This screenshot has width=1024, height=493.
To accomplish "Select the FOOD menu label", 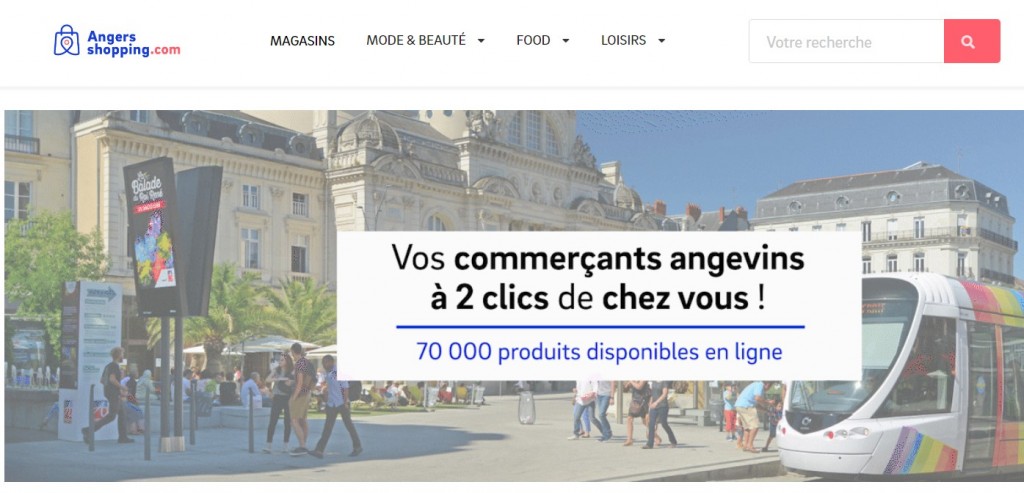I will [533, 40].
